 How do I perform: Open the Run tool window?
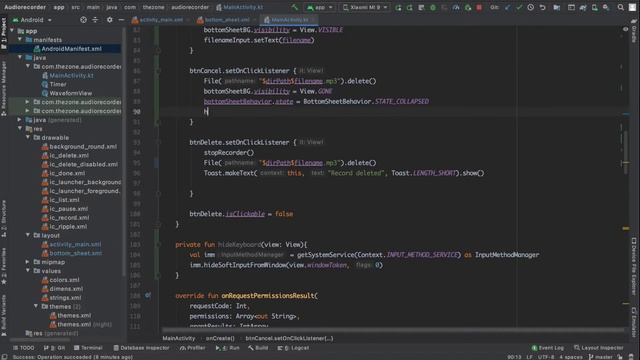point(228,348)
